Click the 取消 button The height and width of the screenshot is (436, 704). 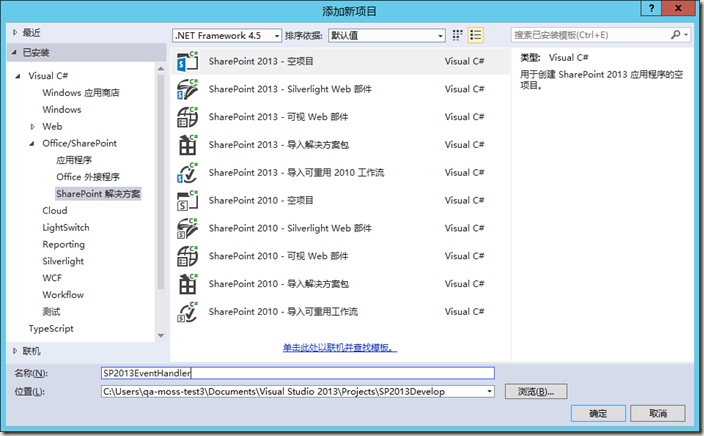pyautogui.click(x=658, y=414)
